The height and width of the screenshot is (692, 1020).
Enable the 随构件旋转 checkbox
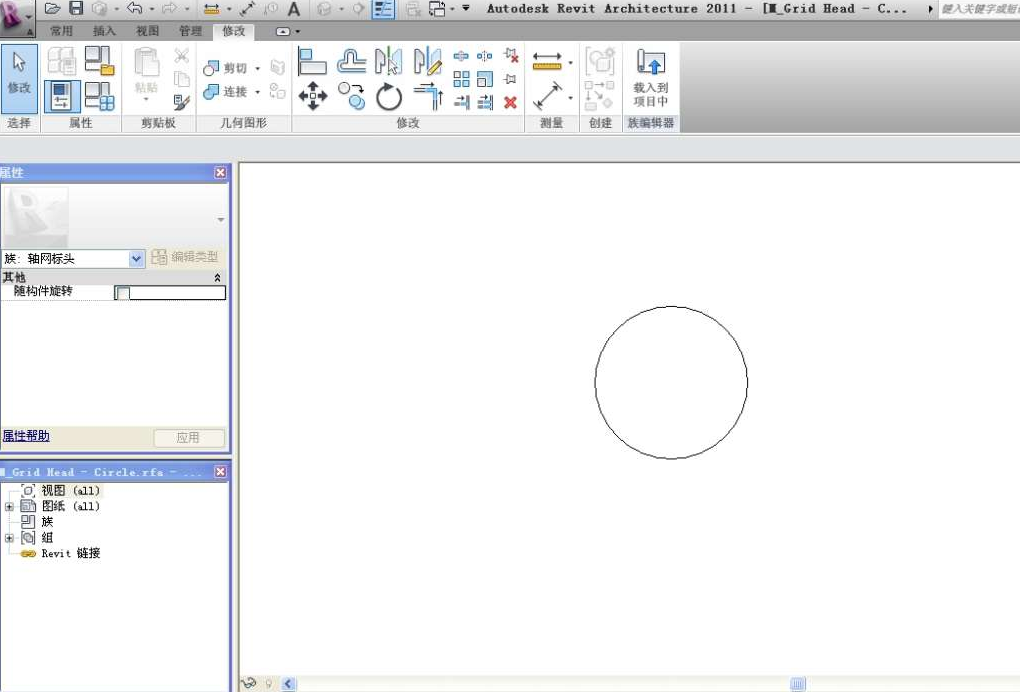pyautogui.click(x=123, y=293)
